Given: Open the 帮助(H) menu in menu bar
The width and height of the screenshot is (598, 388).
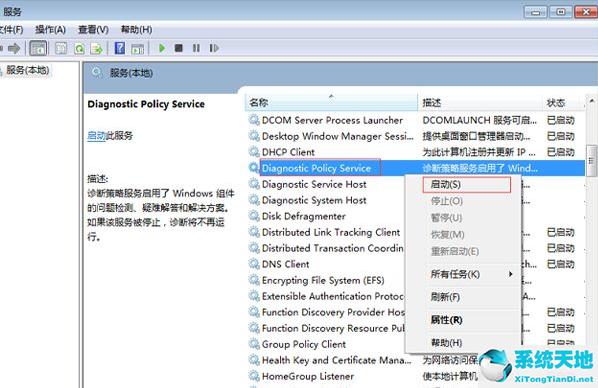Looking at the screenshot, I should 137,30.
